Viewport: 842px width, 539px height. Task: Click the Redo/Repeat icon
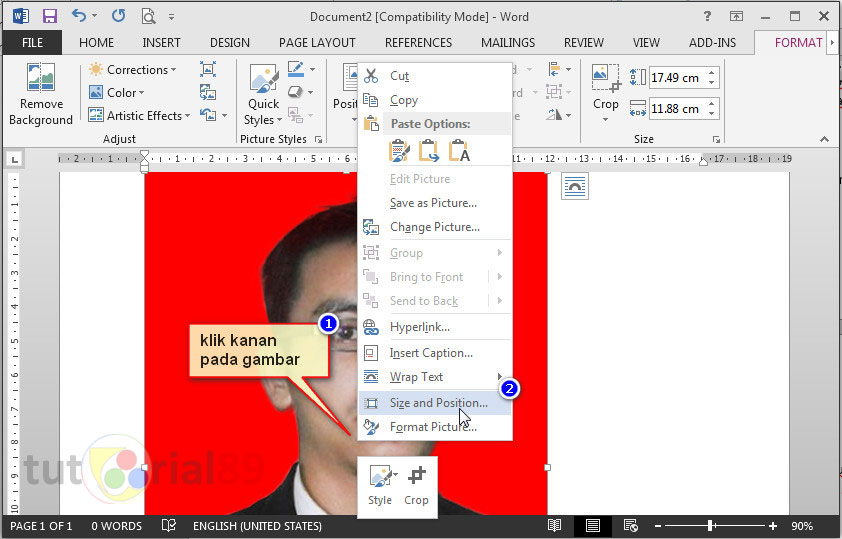(118, 16)
